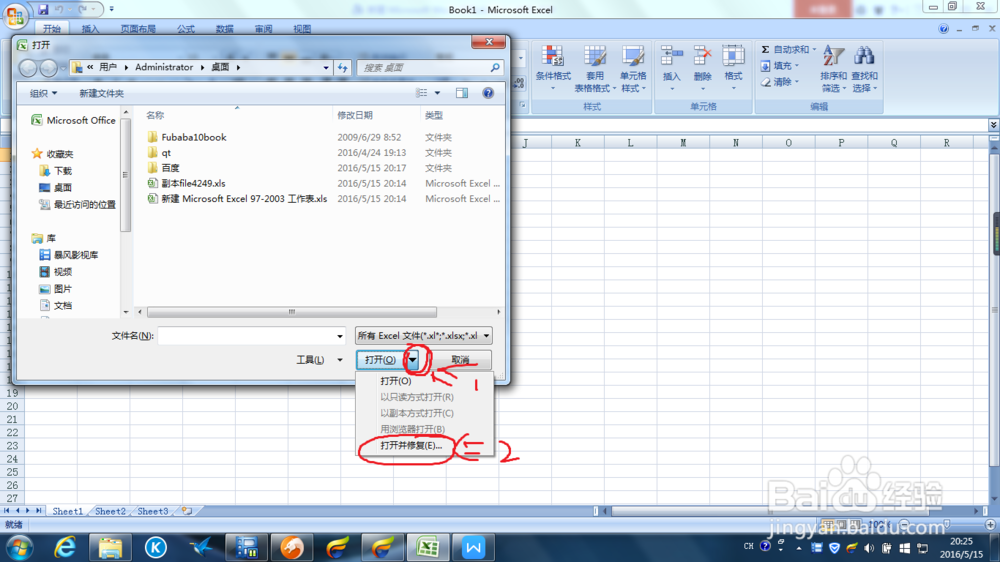Click the horizontal scrollbar in file list
1000x562 pixels.
pos(291,312)
